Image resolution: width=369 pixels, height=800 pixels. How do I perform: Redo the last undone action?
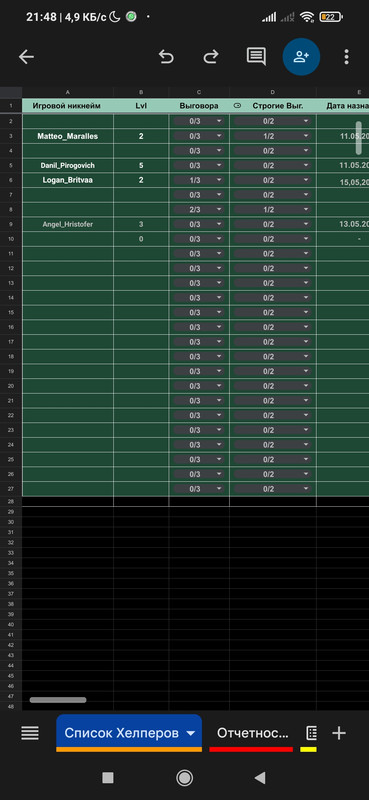[x=210, y=57]
